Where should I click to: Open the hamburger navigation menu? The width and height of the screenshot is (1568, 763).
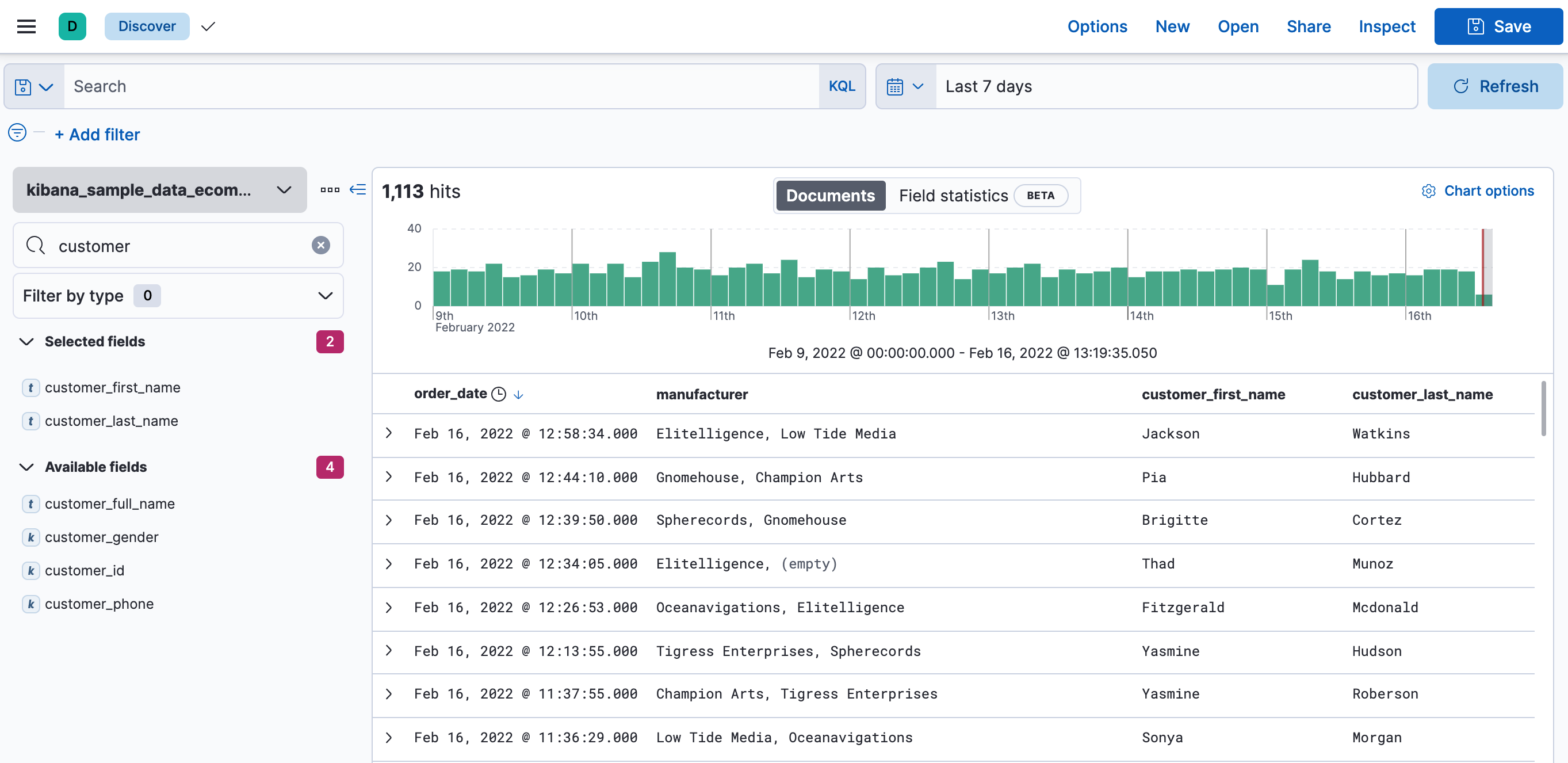[26, 26]
